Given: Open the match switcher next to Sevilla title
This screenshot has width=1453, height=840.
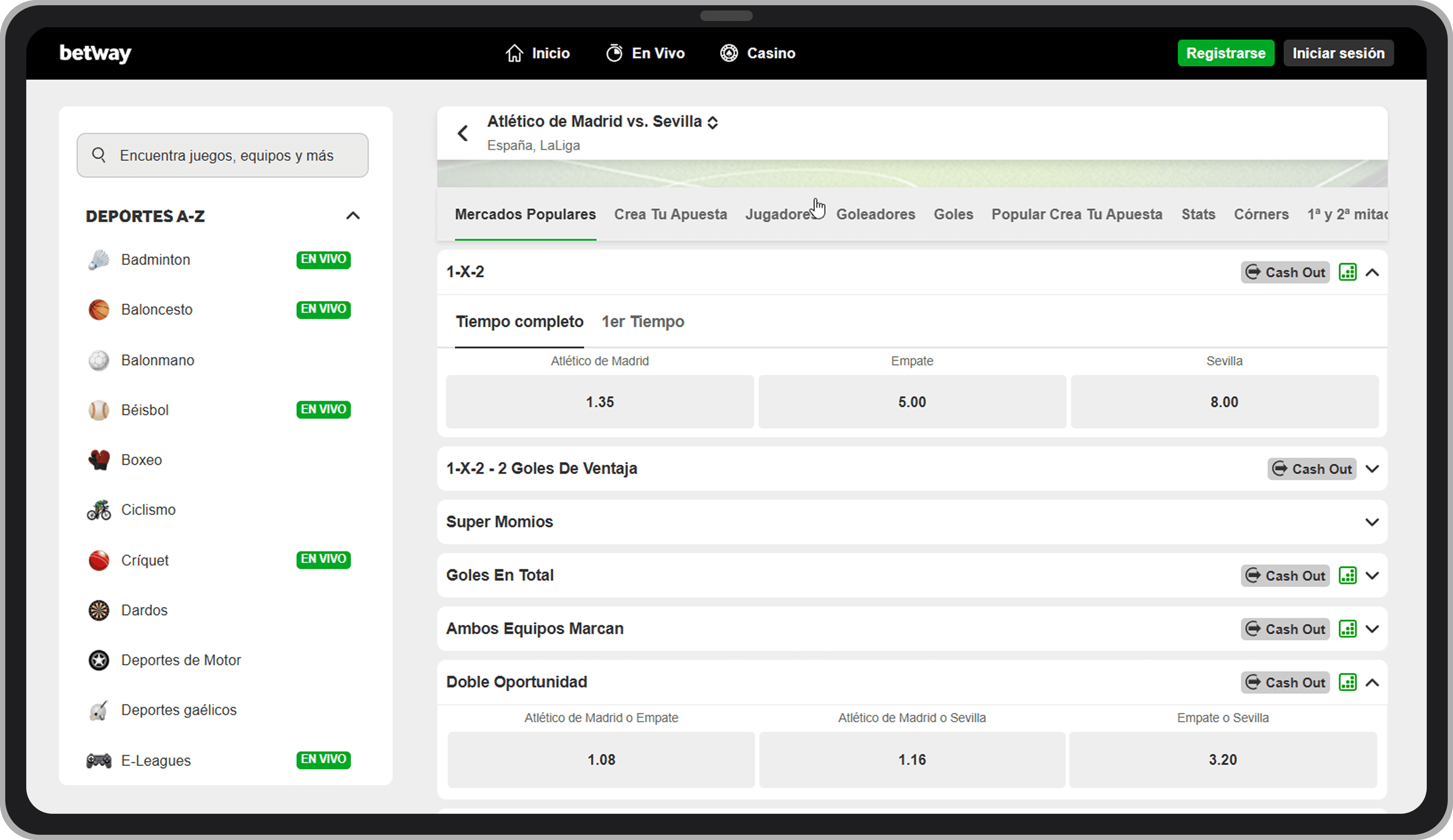Looking at the screenshot, I should (712, 122).
